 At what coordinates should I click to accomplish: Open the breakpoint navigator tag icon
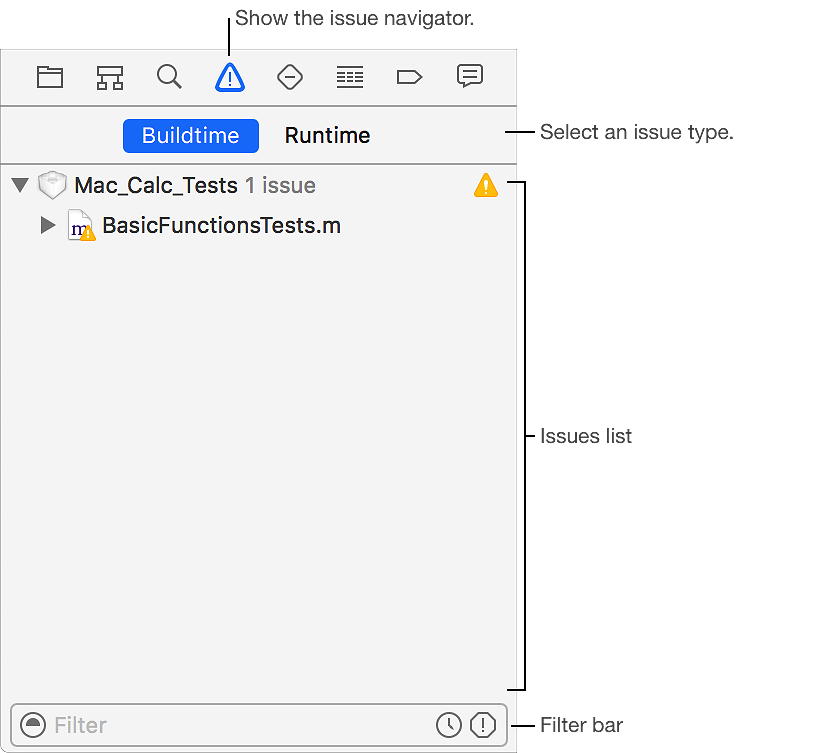point(409,77)
